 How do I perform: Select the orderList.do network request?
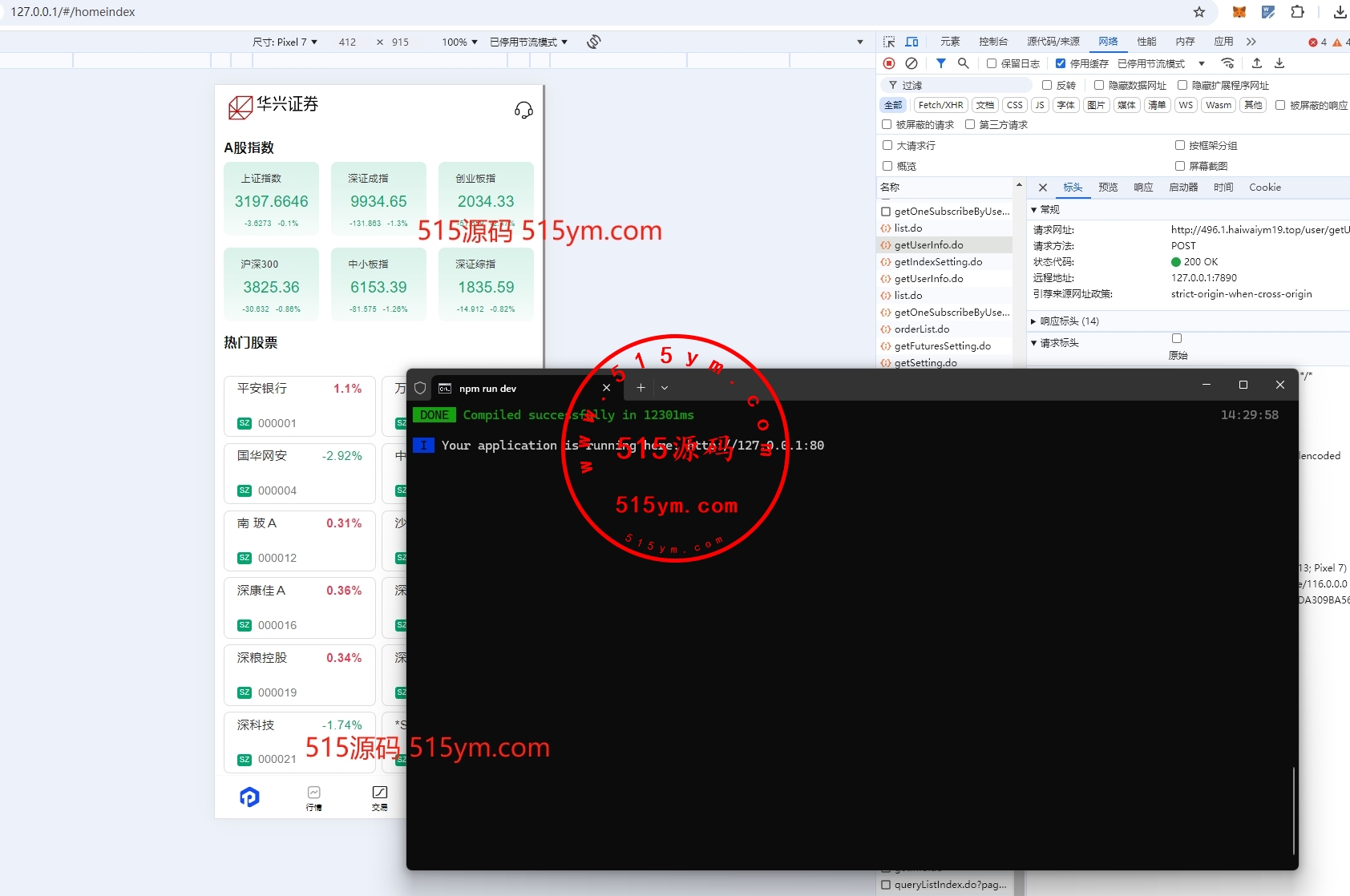tap(922, 329)
